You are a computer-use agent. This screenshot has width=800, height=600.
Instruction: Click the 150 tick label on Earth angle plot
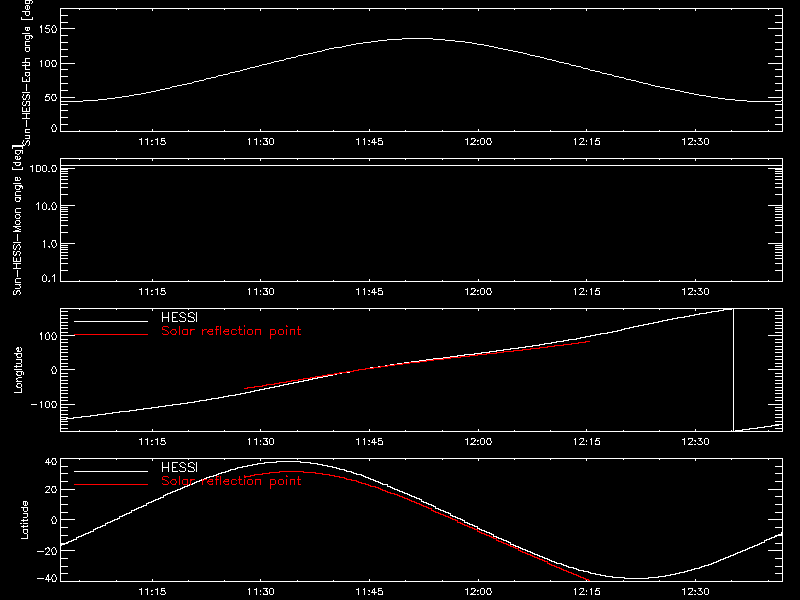48,29
